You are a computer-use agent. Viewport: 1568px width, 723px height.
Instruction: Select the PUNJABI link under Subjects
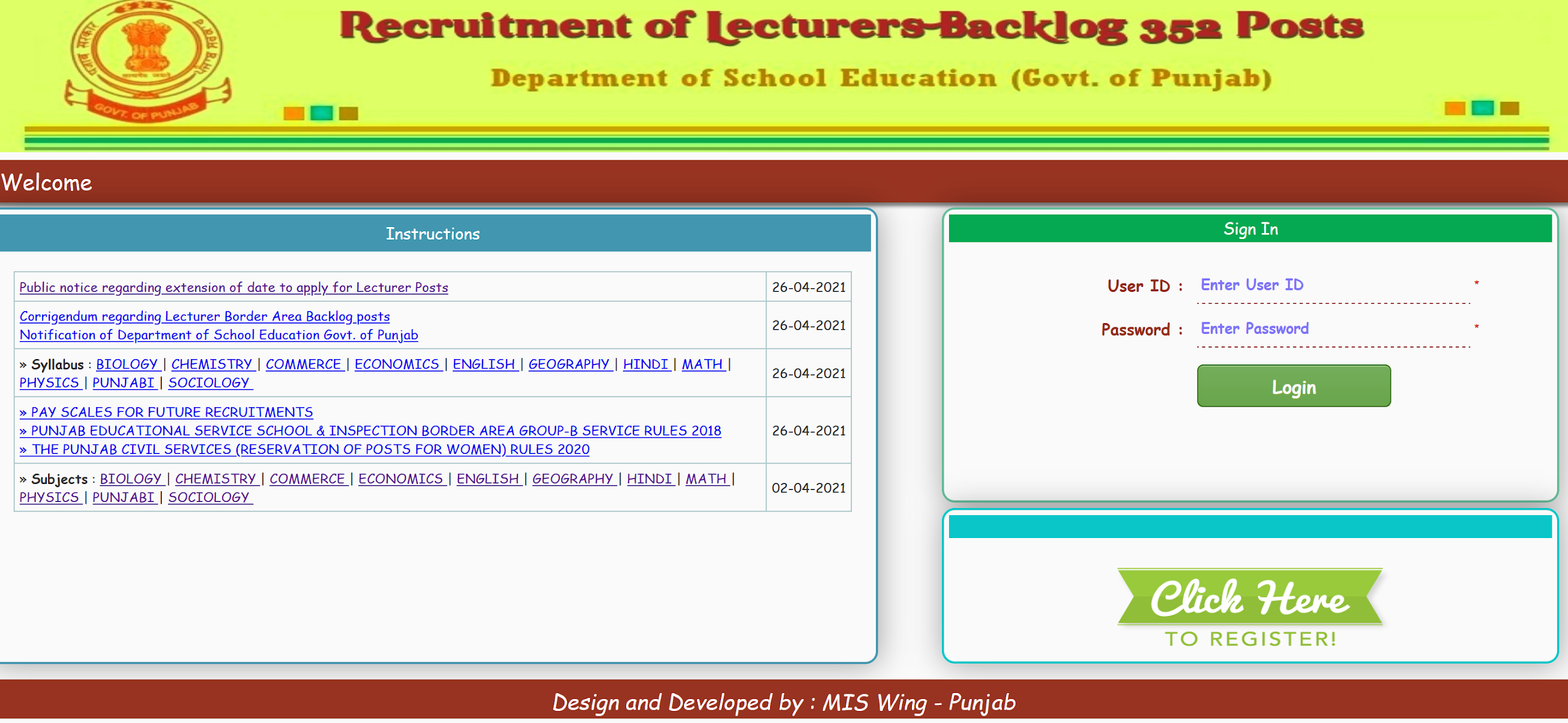[123, 497]
